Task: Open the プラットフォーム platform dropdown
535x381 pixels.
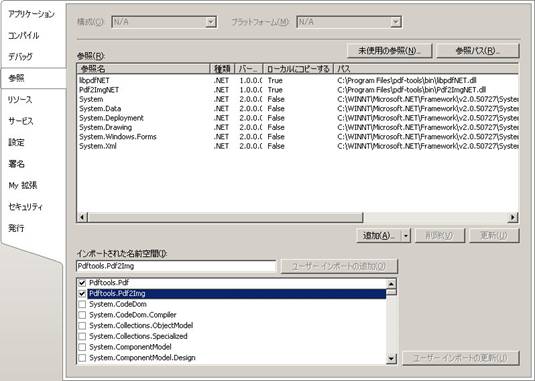Action: pyautogui.click(x=395, y=22)
